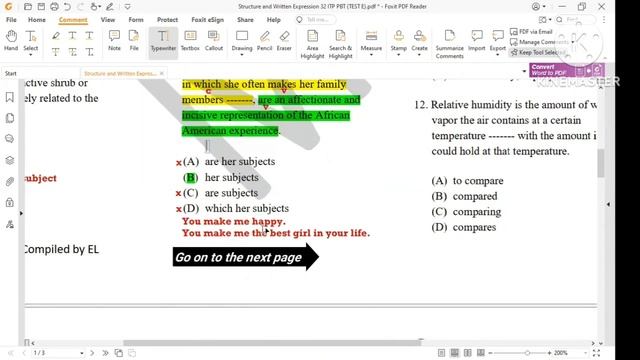Switch to the View tab
Viewport: 640px width, 360px height.
[108, 20]
